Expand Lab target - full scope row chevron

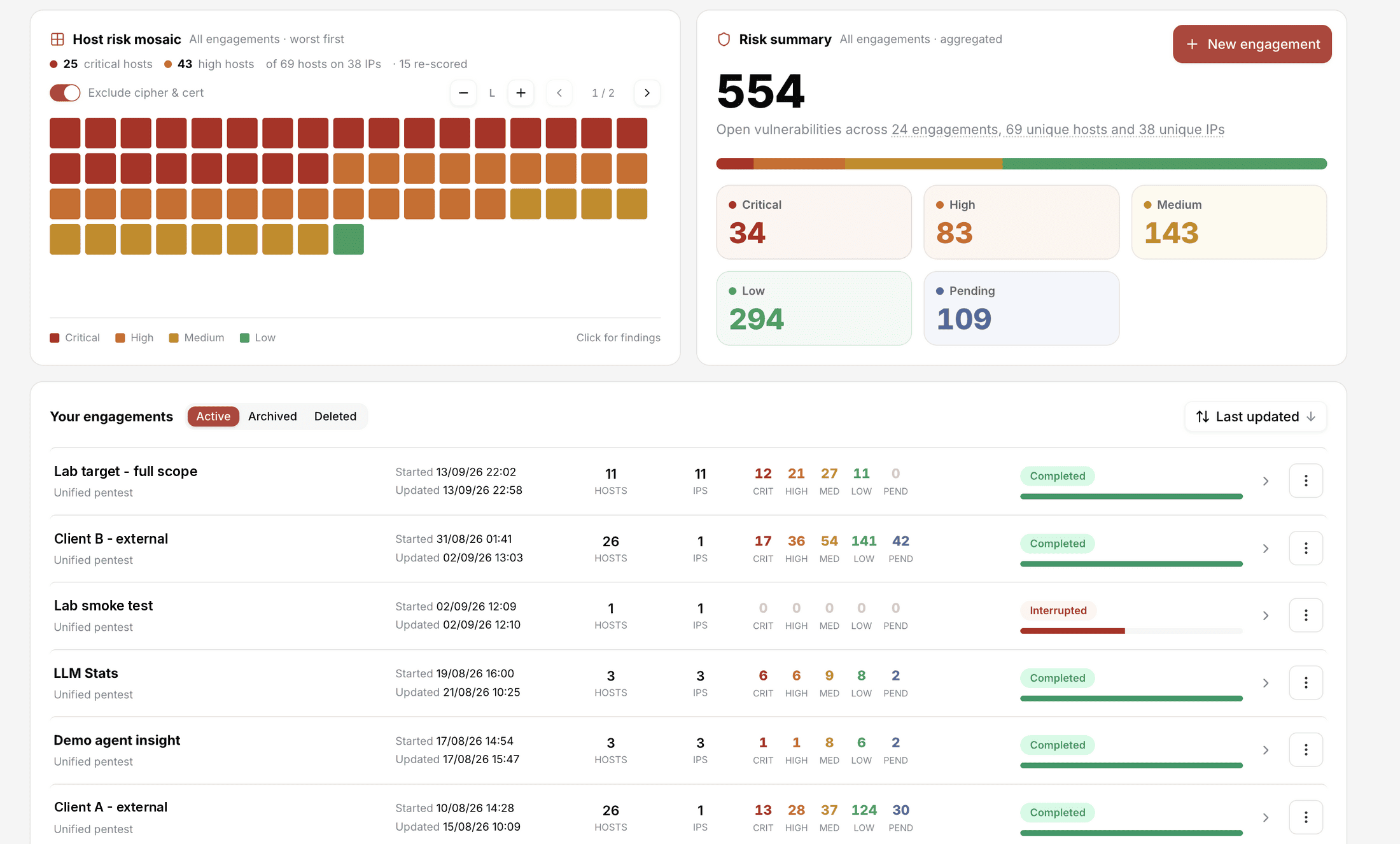(1266, 481)
